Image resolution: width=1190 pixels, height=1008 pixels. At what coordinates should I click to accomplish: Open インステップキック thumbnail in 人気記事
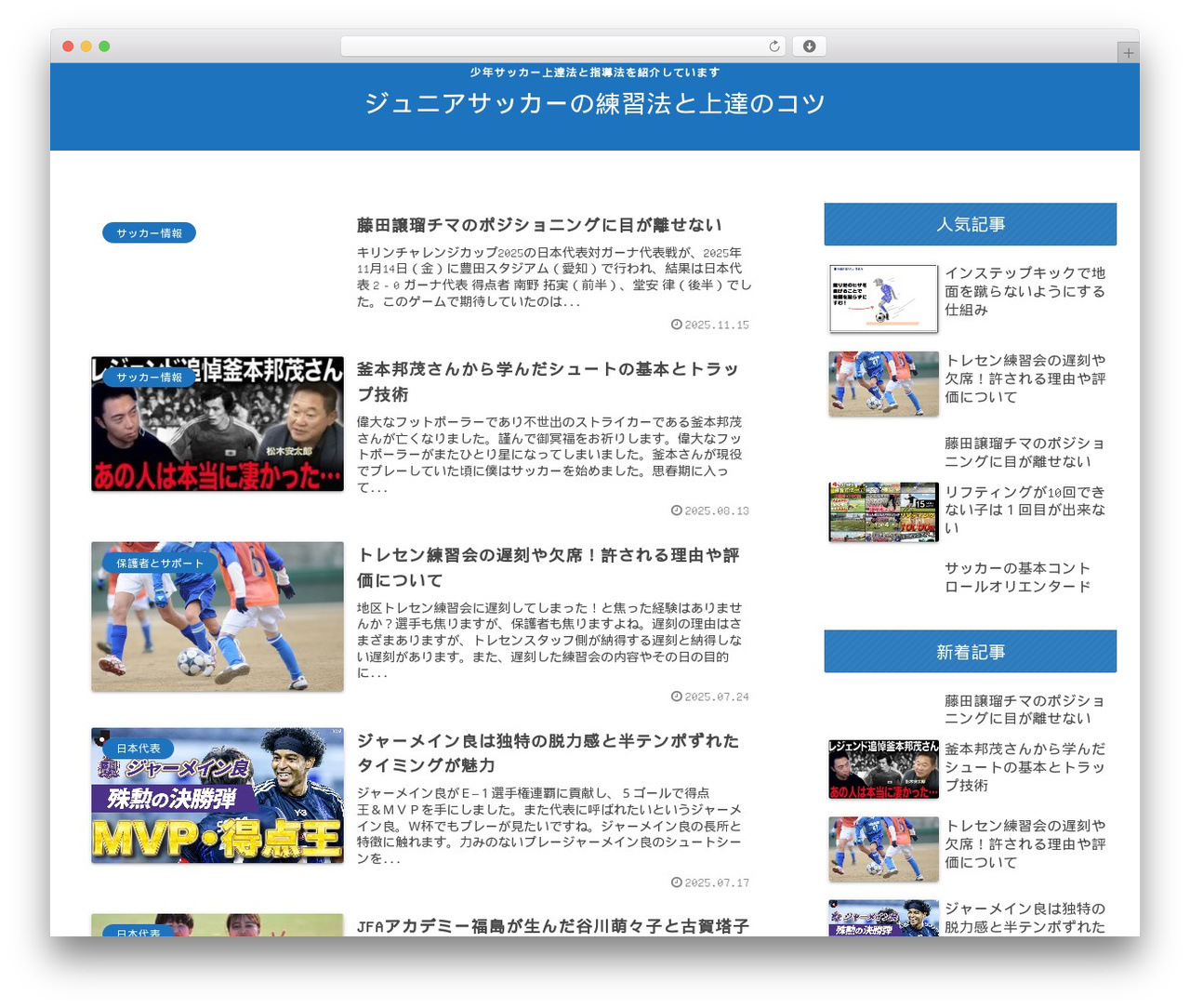(x=883, y=298)
